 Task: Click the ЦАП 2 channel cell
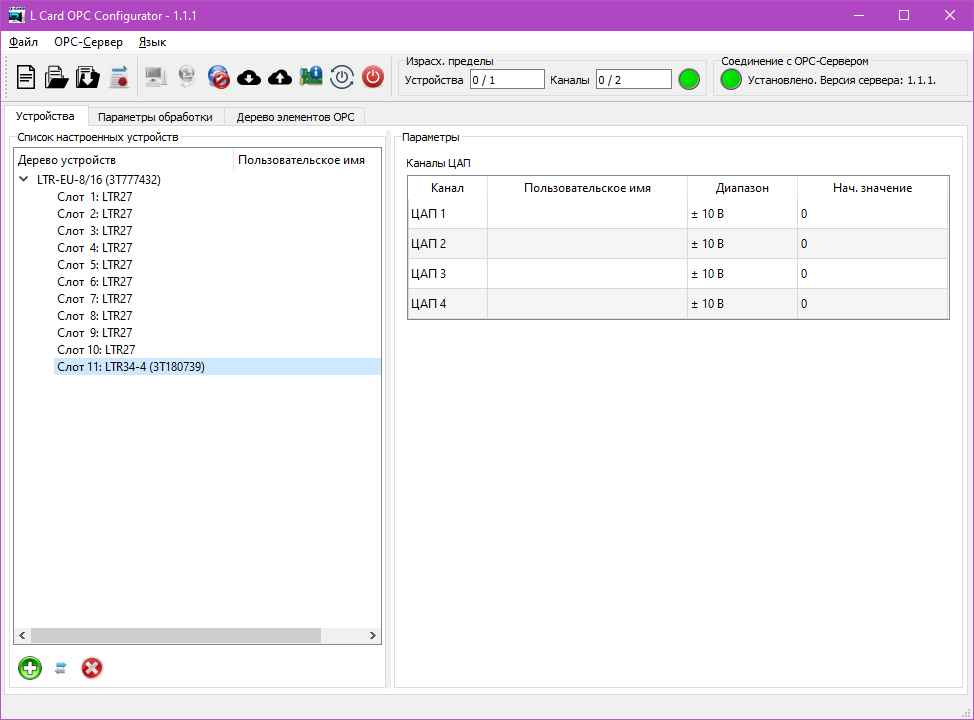tap(448, 244)
